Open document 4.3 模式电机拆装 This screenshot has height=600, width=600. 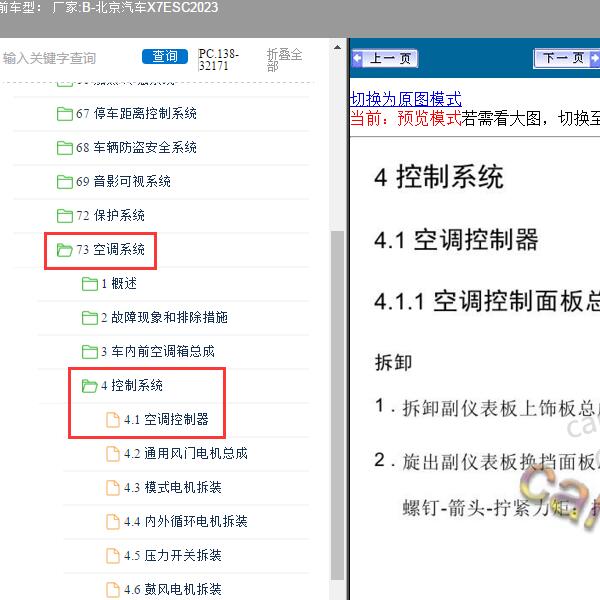(173, 488)
